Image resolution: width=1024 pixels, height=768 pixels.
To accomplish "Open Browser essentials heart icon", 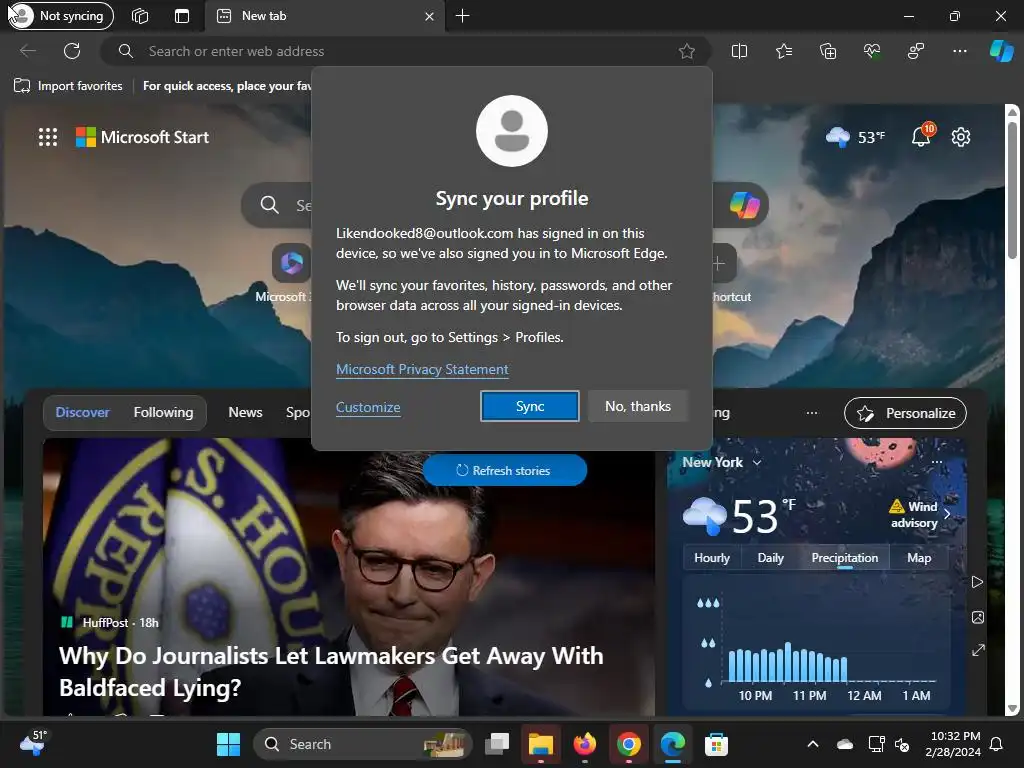I will (872, 51).
